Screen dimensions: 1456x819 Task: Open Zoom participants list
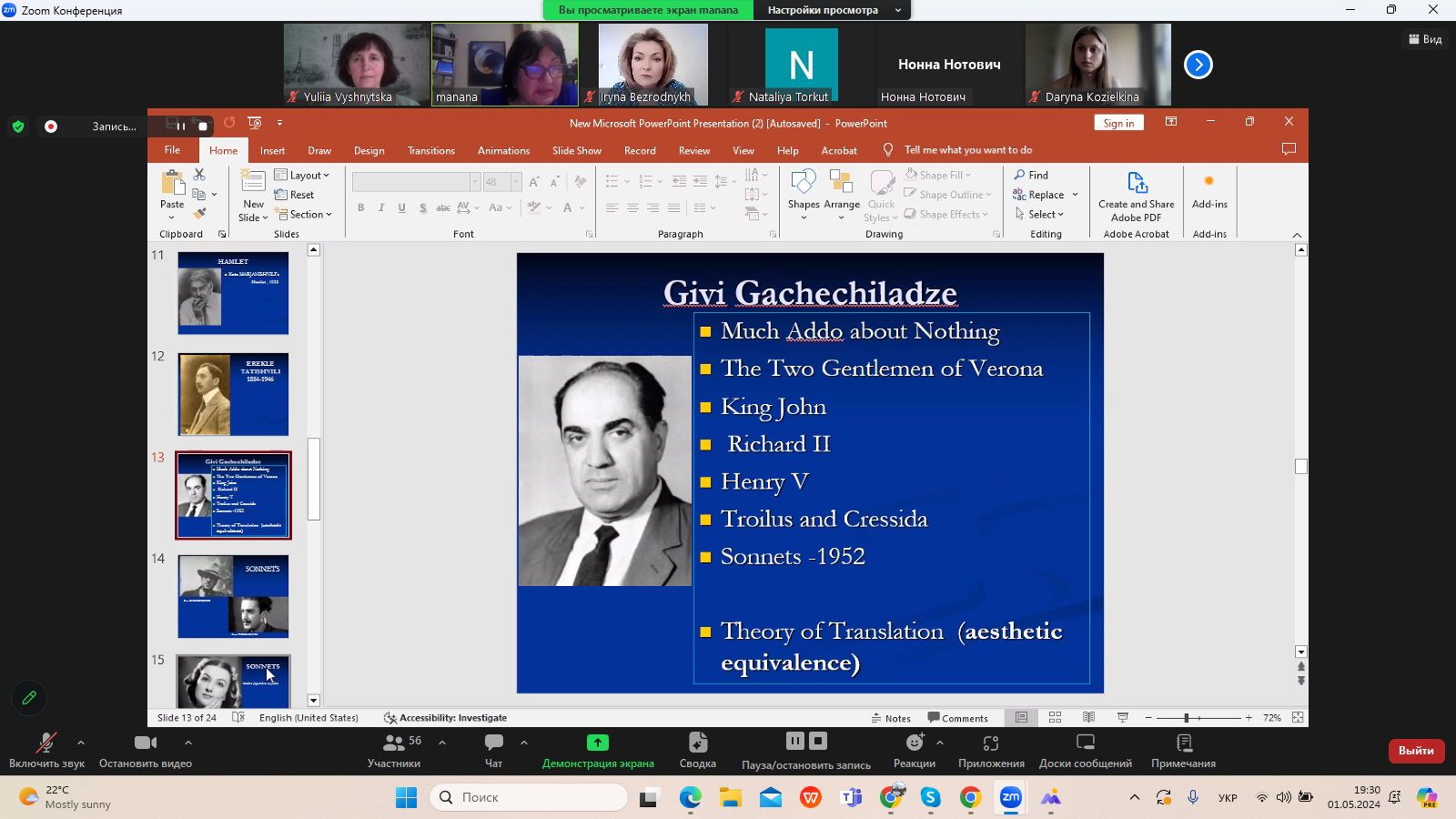[394, 750]
